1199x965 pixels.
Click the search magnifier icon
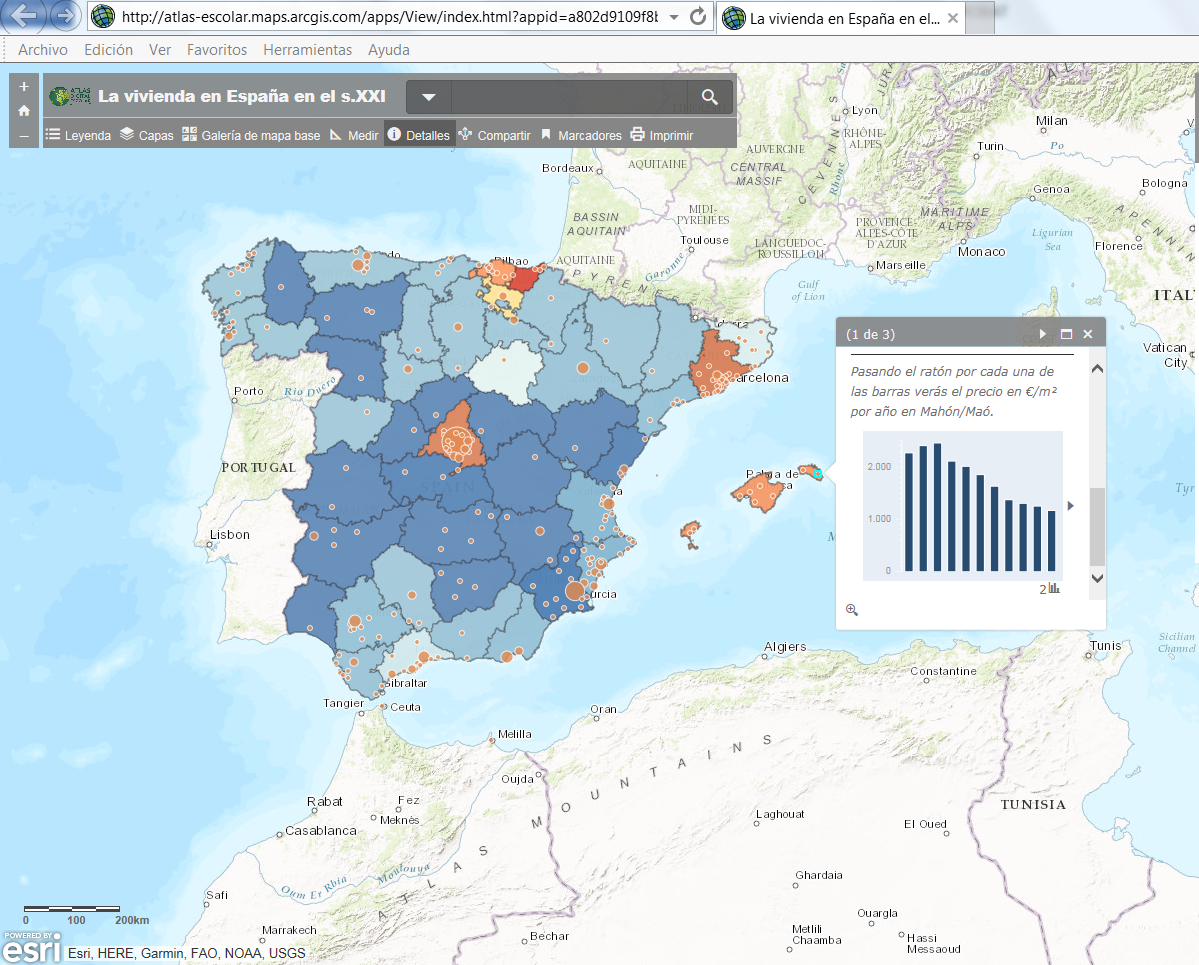(710, 96)
